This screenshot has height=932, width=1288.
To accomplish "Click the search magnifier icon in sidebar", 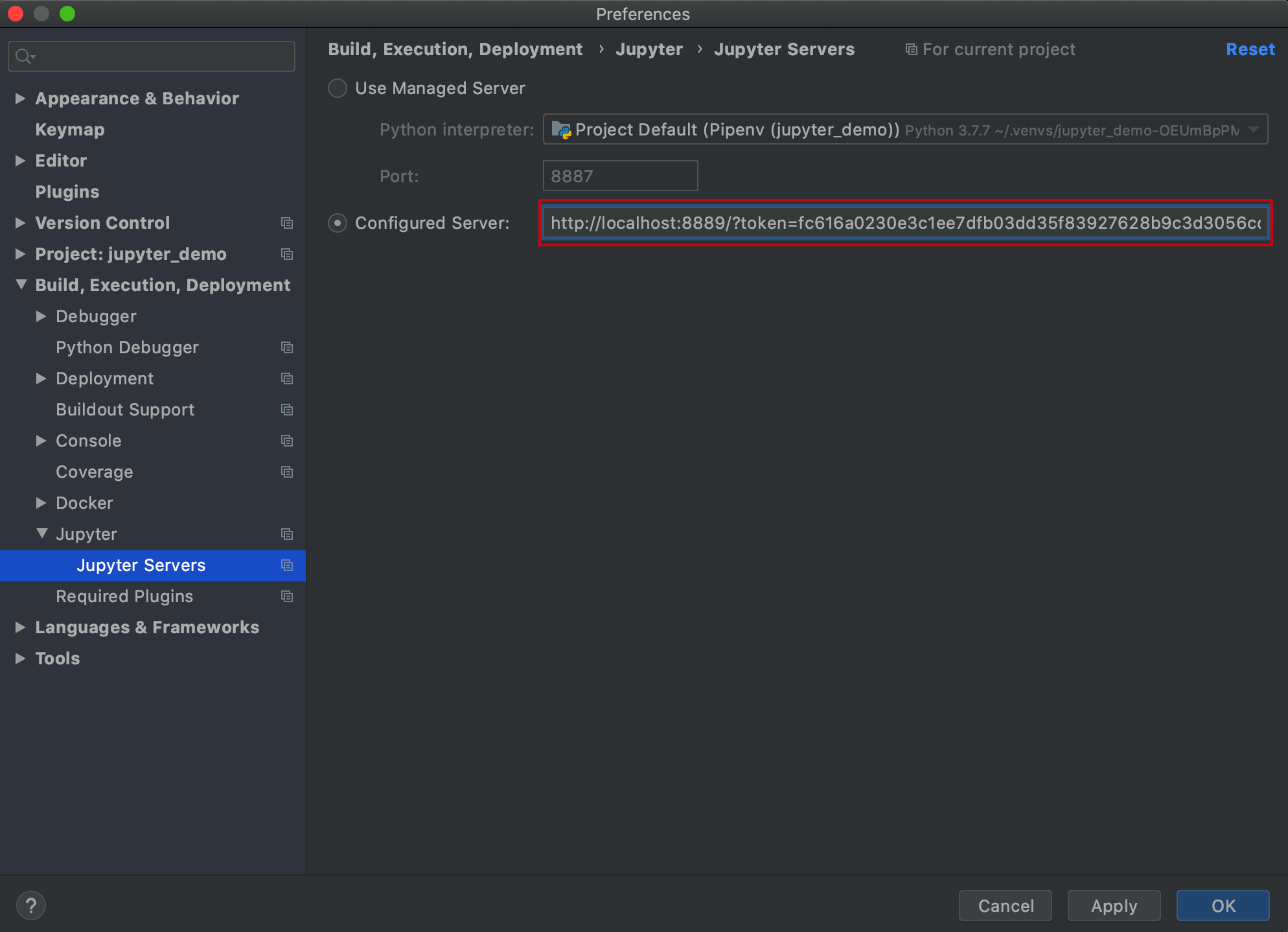I will 25,56.
